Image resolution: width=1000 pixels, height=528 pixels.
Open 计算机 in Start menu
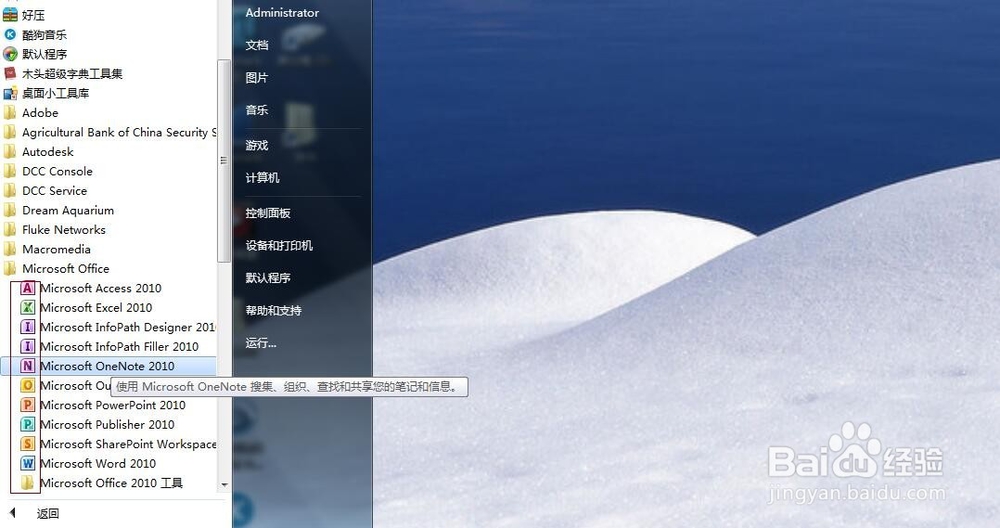tap(263, 178)
